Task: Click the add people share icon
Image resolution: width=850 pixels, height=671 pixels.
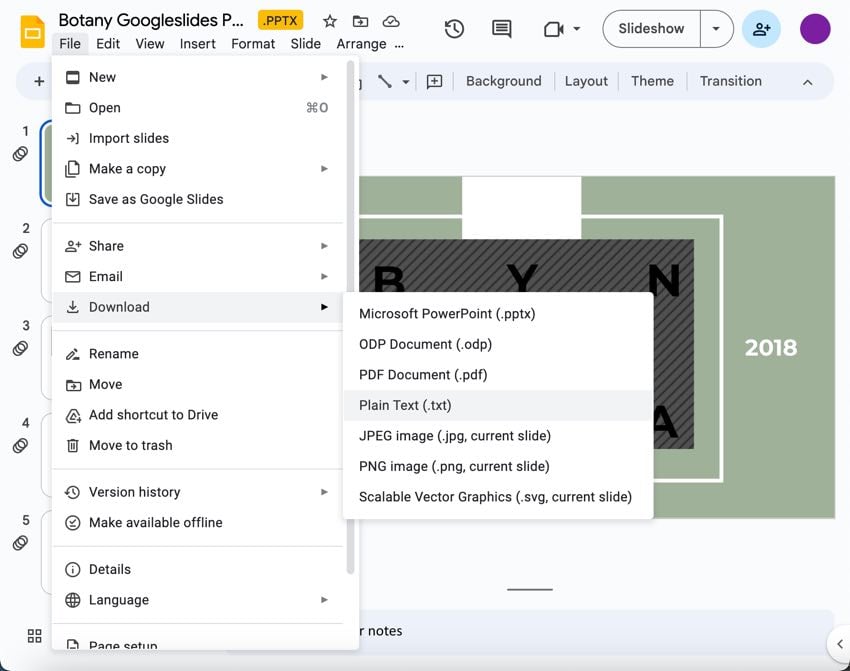Action: pos(762,29)
